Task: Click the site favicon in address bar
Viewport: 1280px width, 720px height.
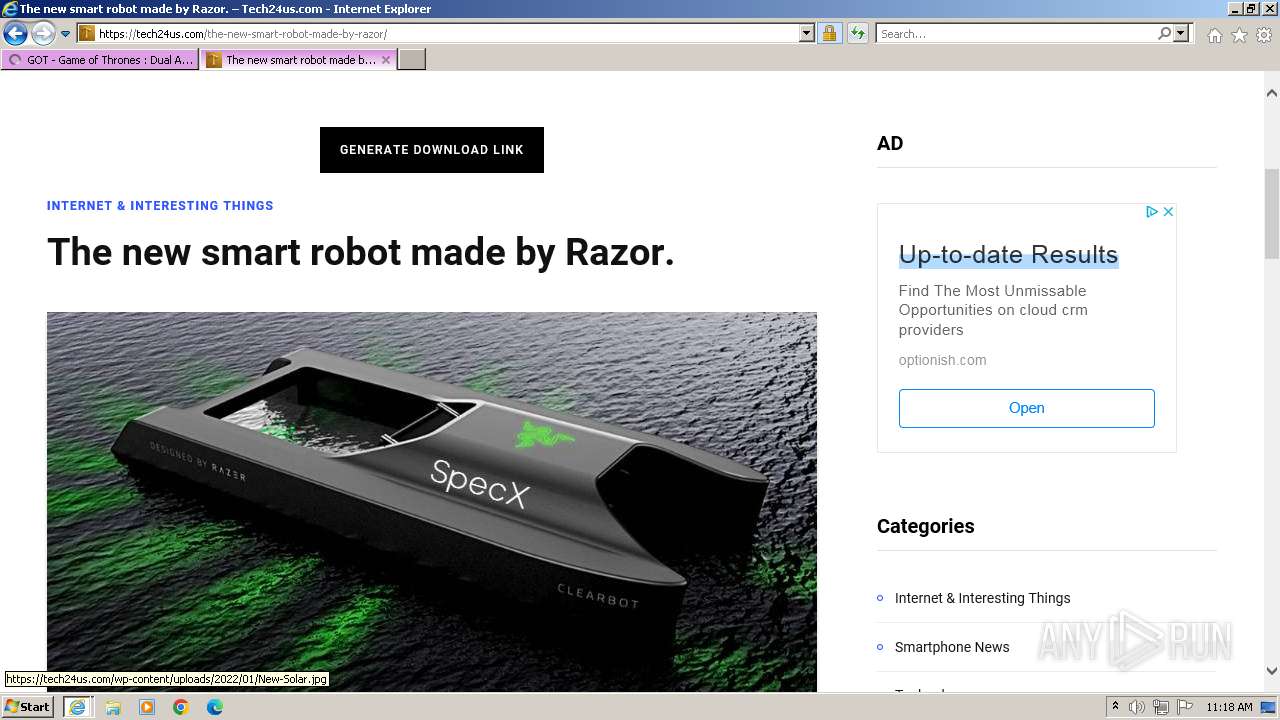Action: point(87,33)
